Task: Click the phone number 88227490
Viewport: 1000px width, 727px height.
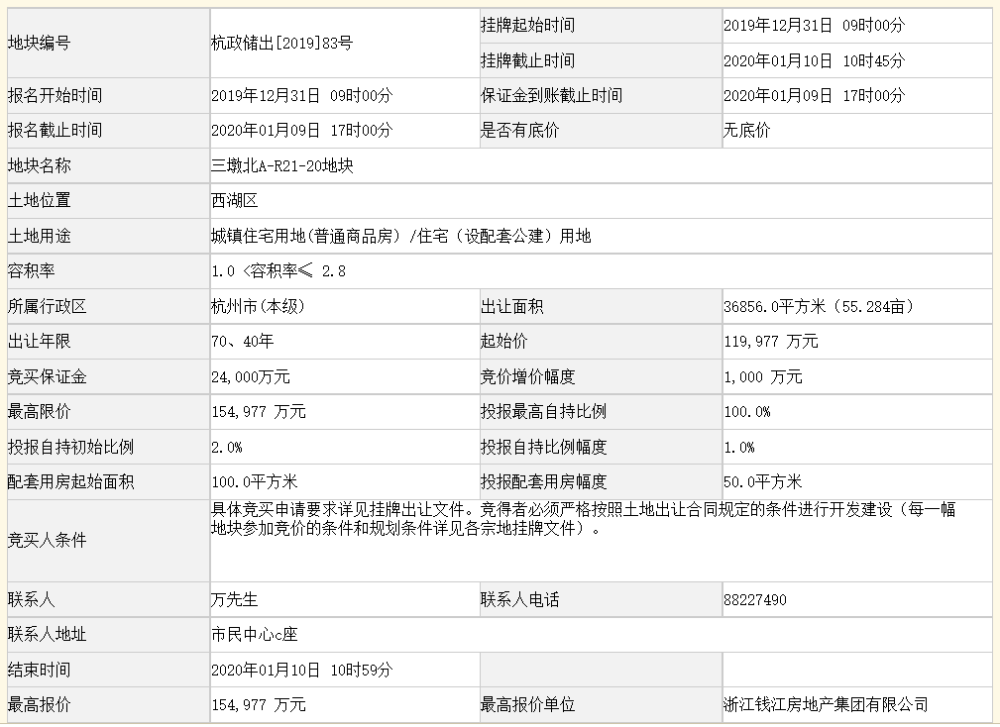Action: coord(752,600)
